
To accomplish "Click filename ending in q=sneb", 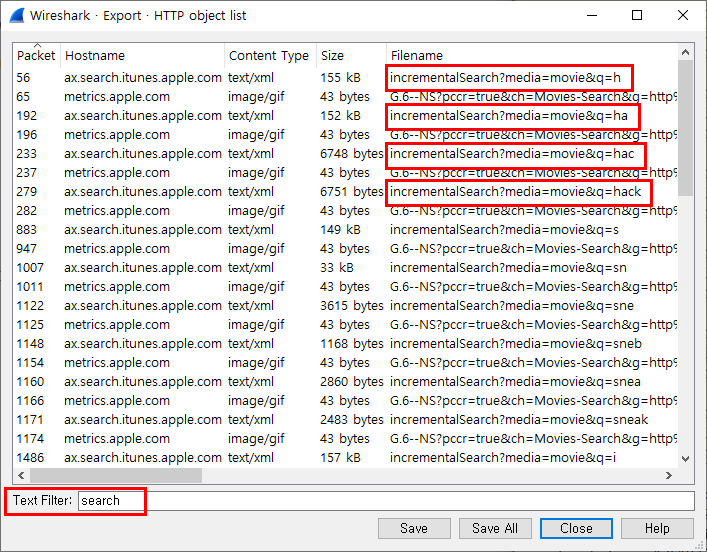I will (x=516, y=344).
